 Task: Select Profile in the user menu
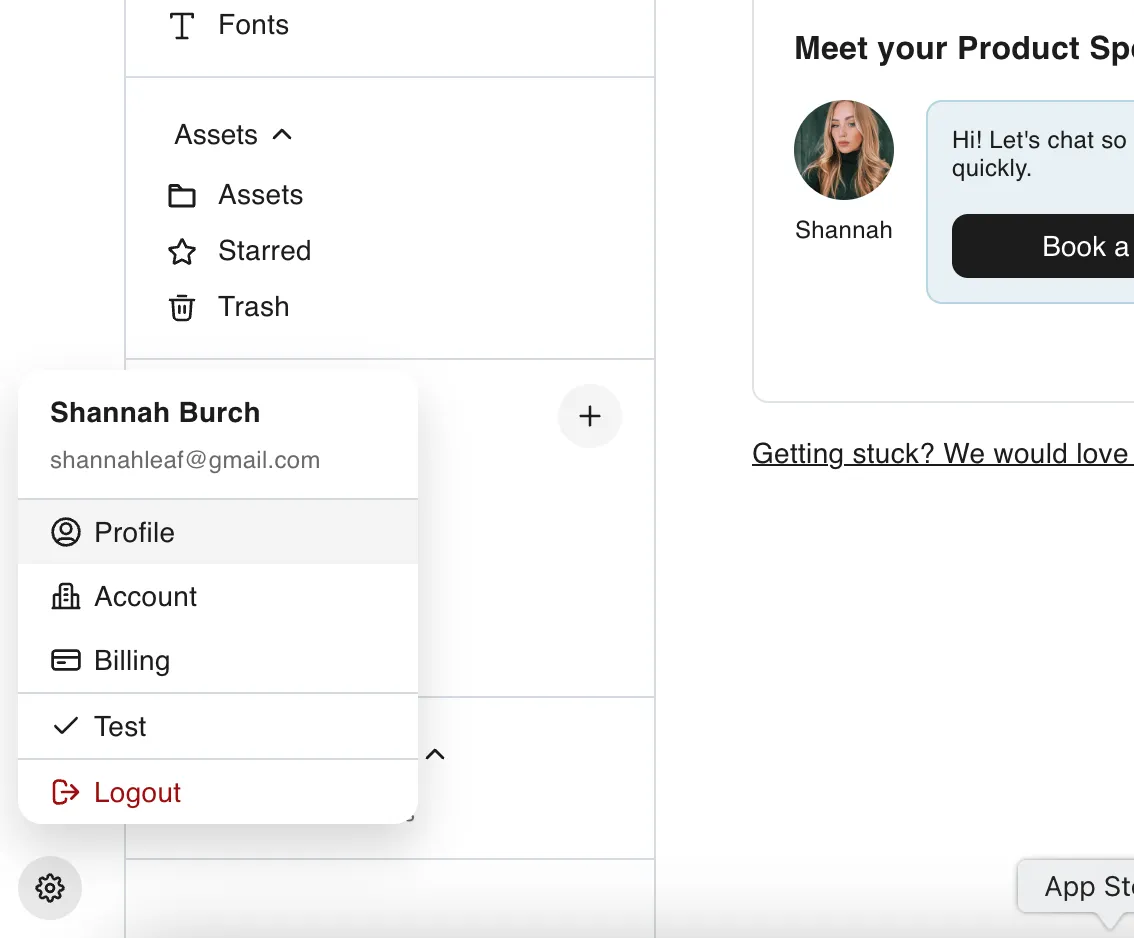[218, 532]
